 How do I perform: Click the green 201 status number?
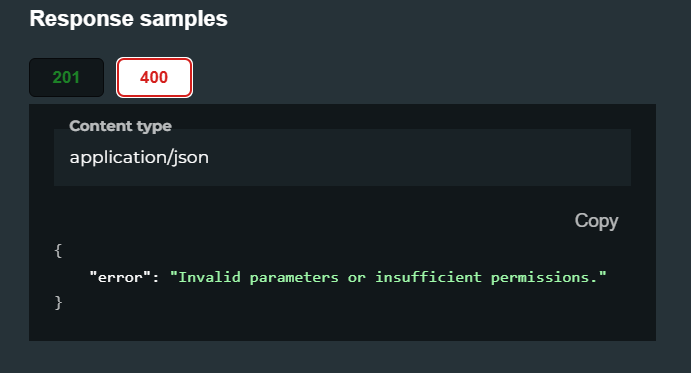click(x=66, y=78)
